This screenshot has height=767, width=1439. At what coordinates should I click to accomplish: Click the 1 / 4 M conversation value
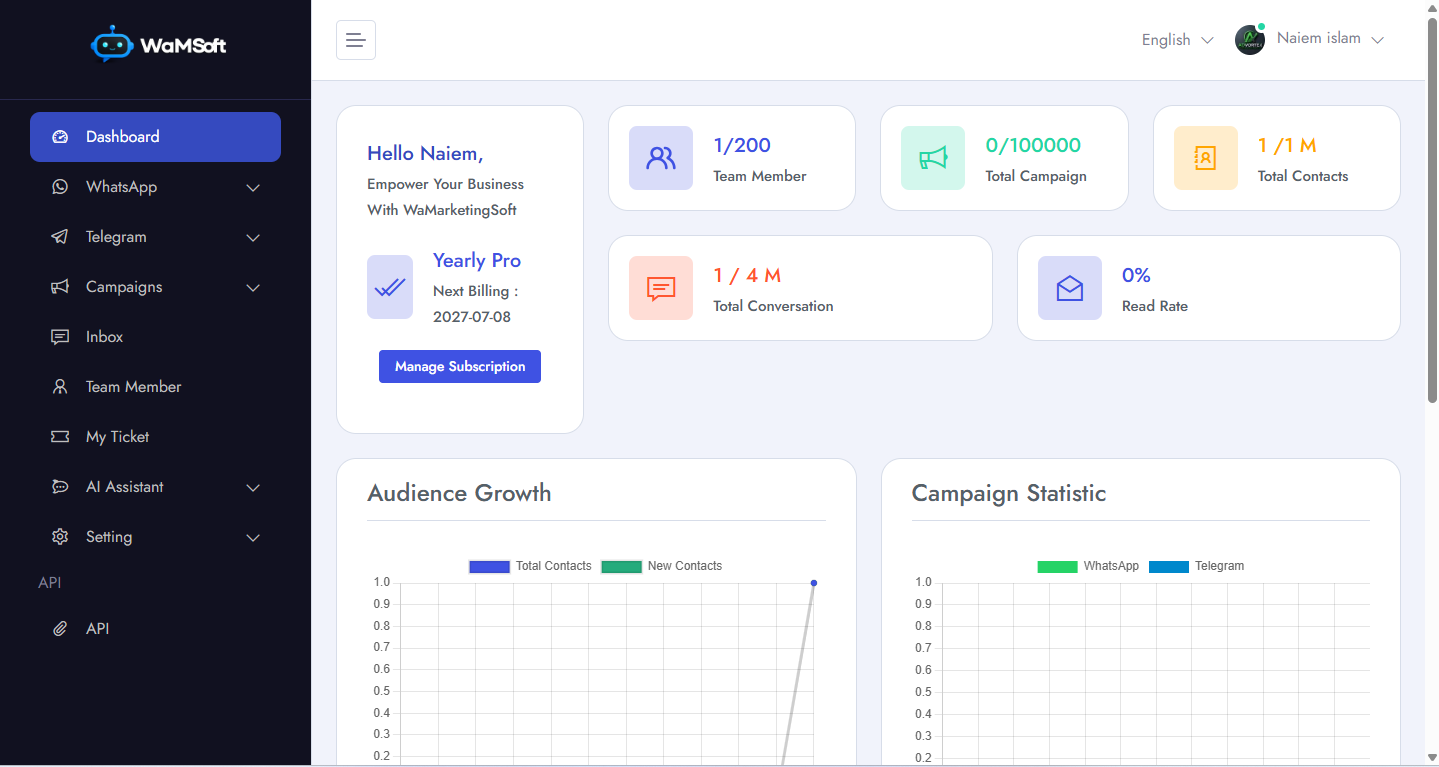tap(747, 275)
